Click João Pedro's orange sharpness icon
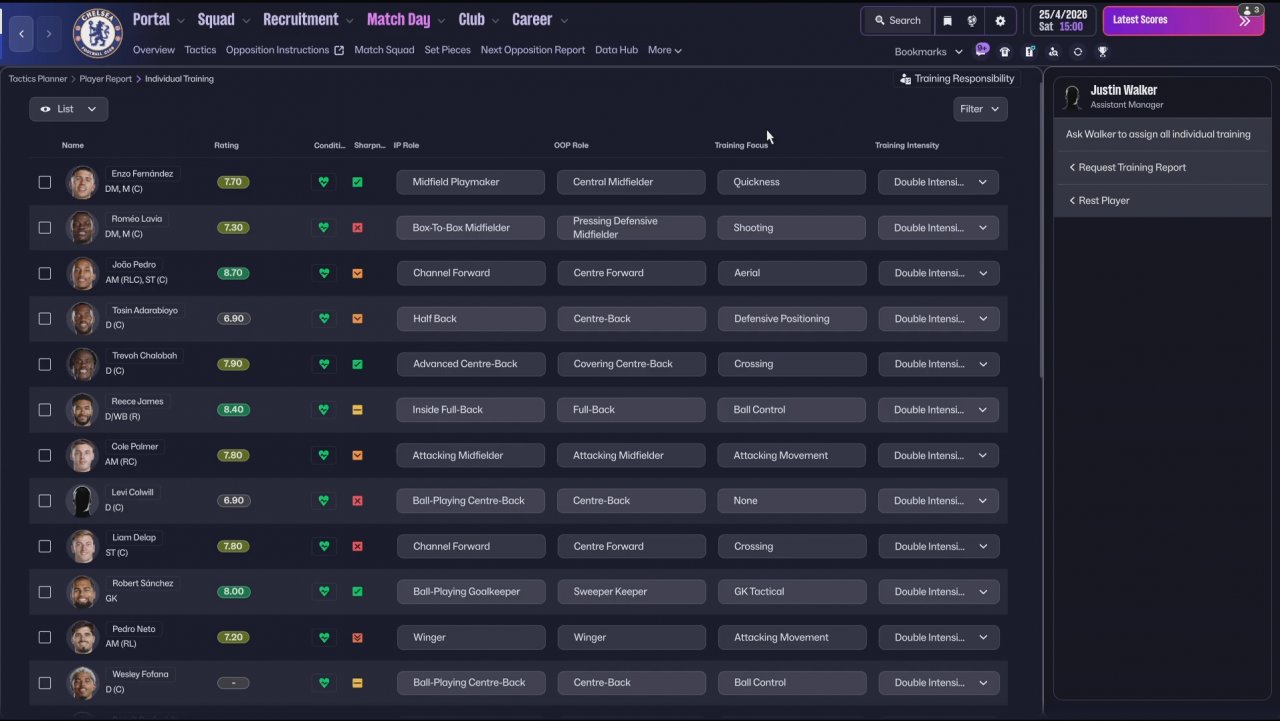This screenshot has height=721, width=1280. pyautogui.click(x=357, y=273)
